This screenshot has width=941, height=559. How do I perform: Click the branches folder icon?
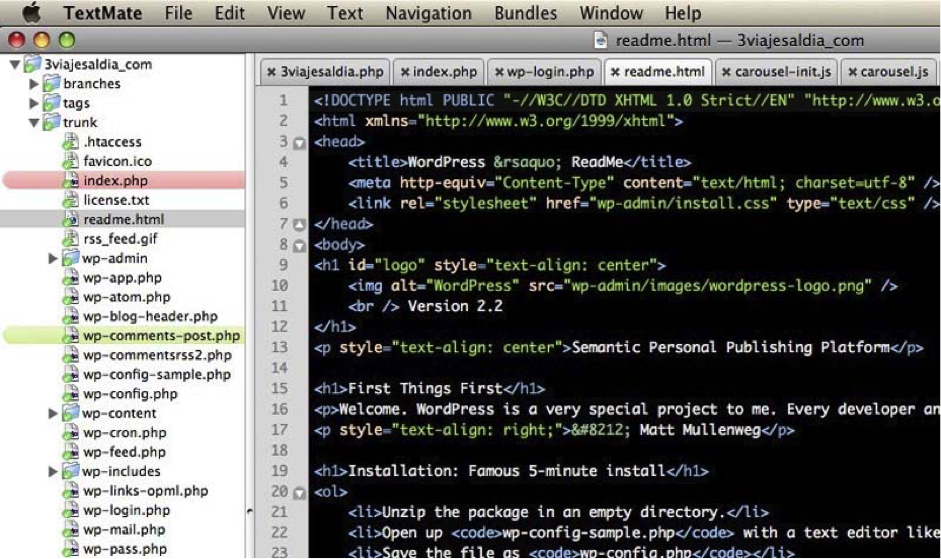52,83
